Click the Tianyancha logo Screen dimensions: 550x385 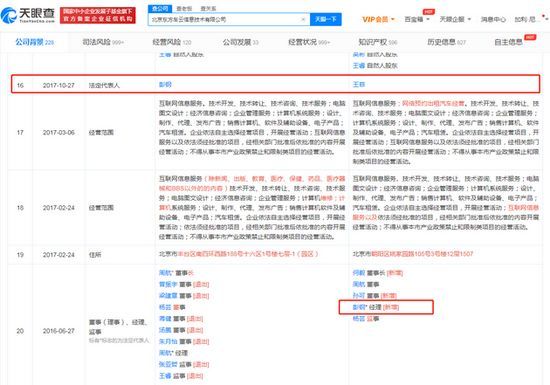click(x=28, y=15)
